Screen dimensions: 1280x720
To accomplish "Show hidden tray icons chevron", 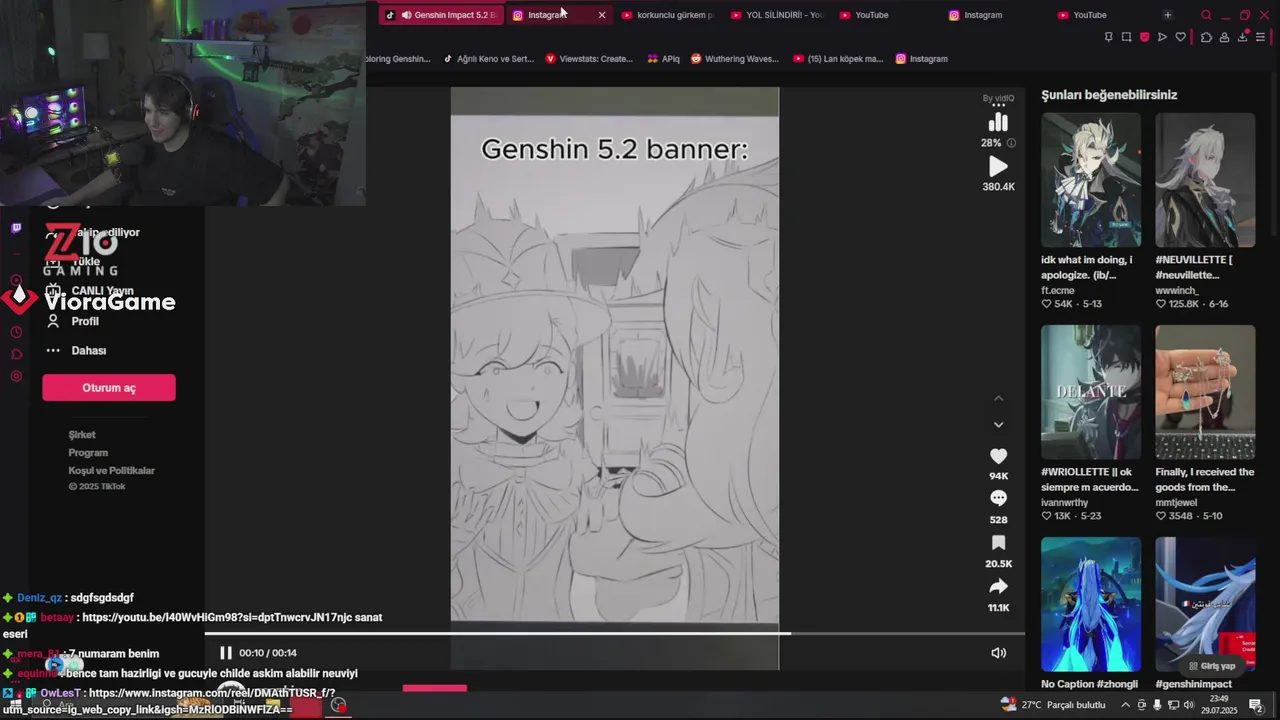I will [x=1126, y=705].
